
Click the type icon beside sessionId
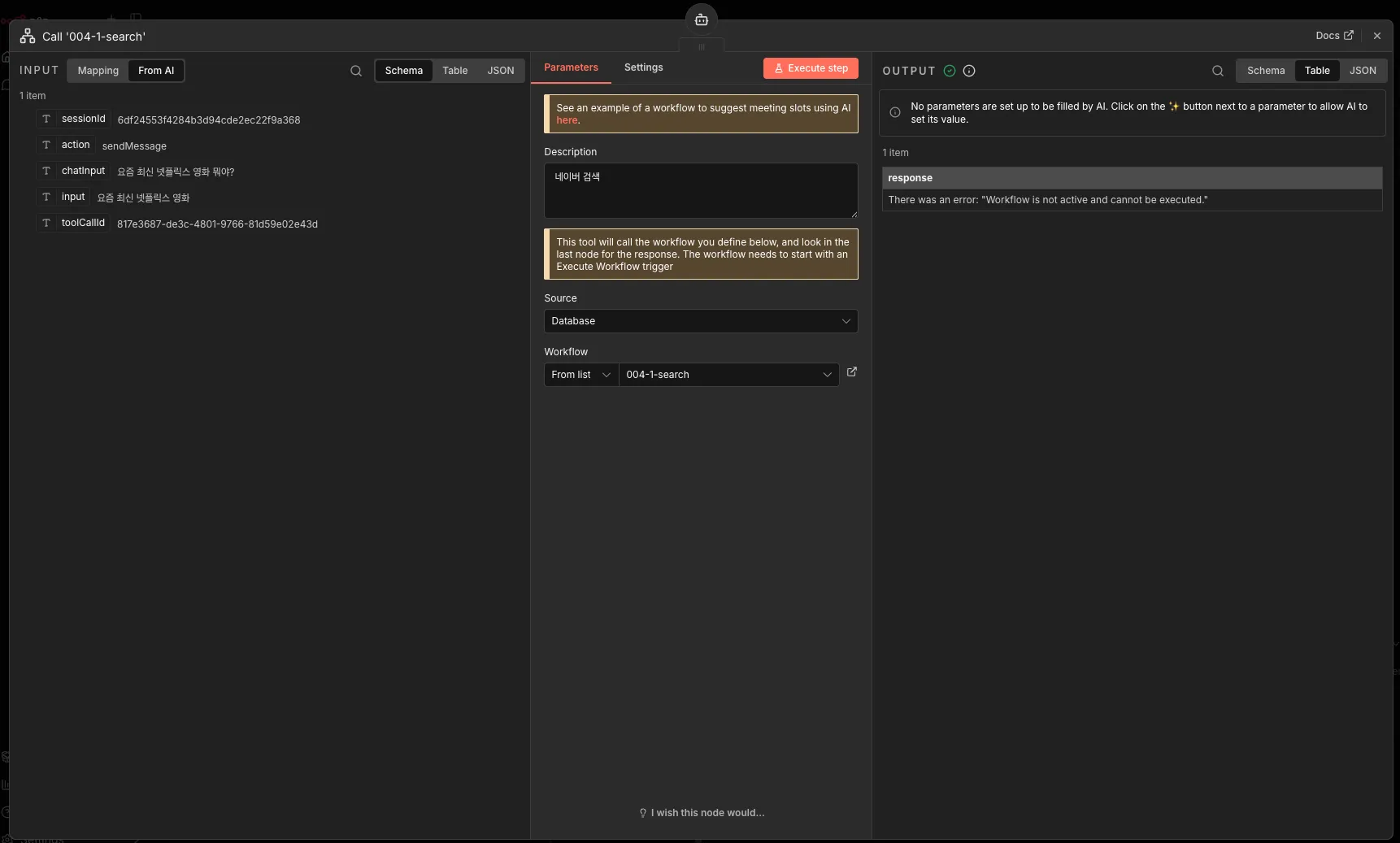coord(46,119)
